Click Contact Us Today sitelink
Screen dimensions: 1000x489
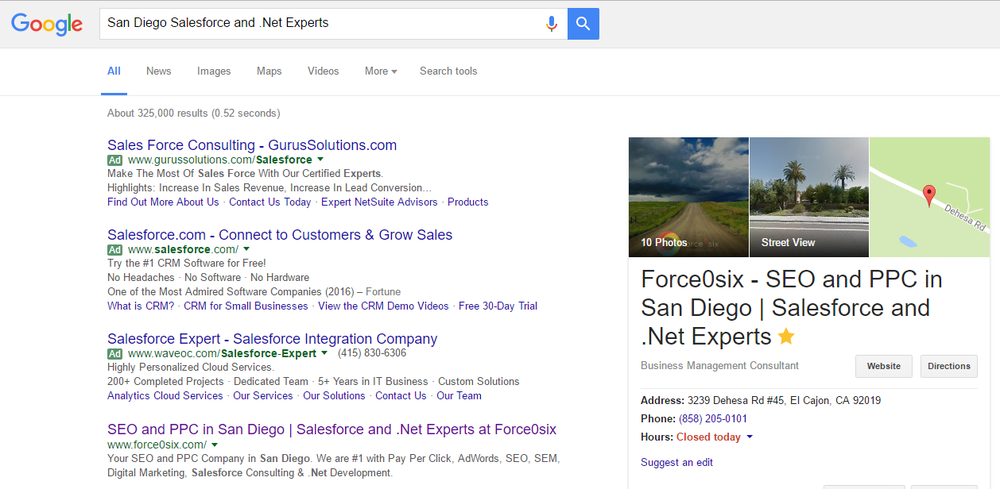(270, 202)
